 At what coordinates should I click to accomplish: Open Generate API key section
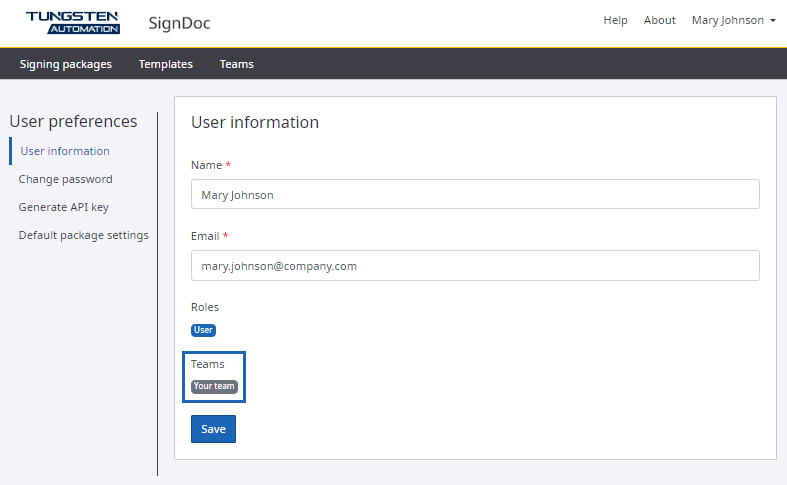point(64,207)
